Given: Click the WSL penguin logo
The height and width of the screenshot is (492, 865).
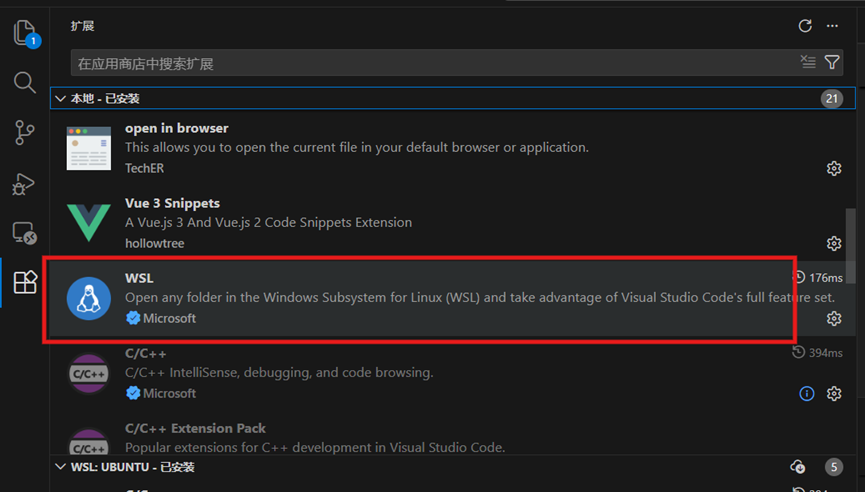Looking at the screenshot, I should tap(89, 298).
